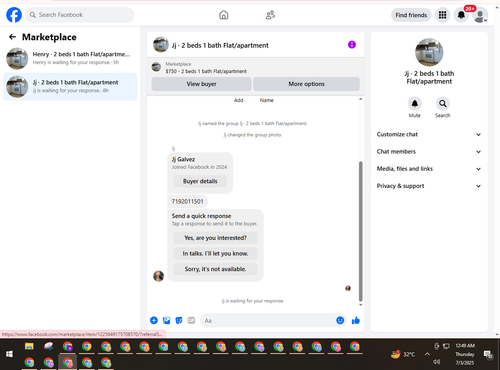Go back using the Marketplace arrow
This screenshot has height=370, width=500.
point(12,37)
